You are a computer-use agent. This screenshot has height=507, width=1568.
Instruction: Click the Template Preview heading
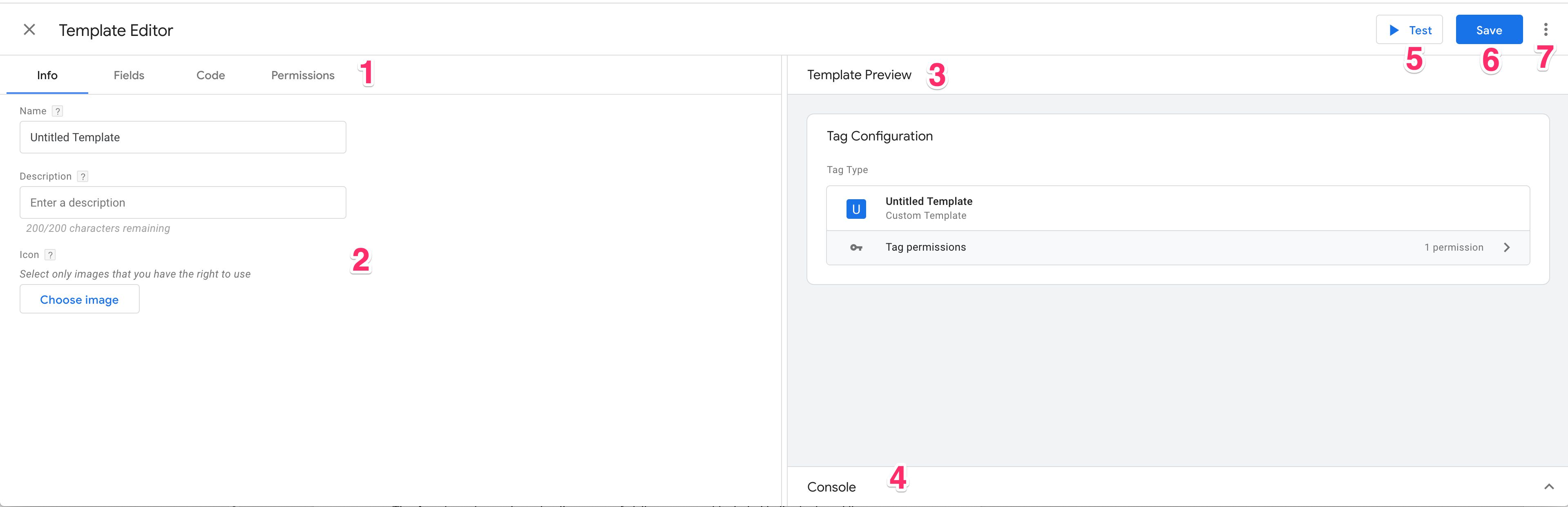859,75
